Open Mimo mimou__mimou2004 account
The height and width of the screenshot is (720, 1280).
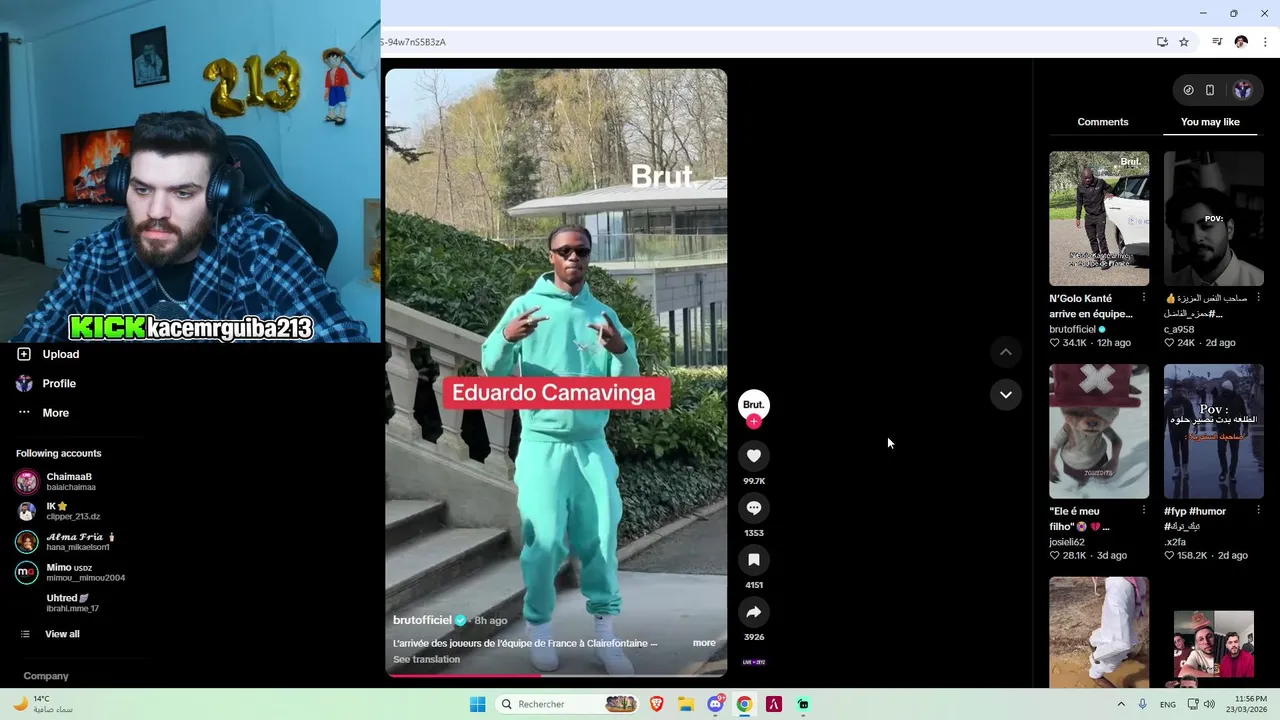pos(70,572)
